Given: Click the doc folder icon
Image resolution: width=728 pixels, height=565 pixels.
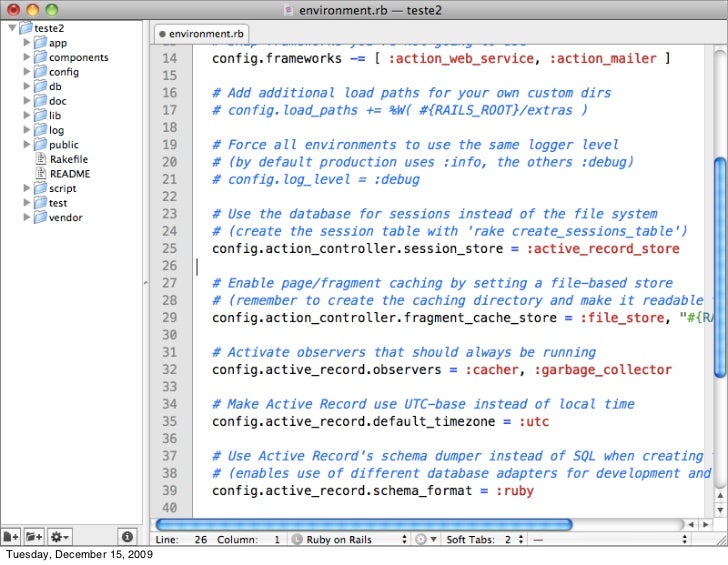Looking at the screenshot, I should click(40, 101).
